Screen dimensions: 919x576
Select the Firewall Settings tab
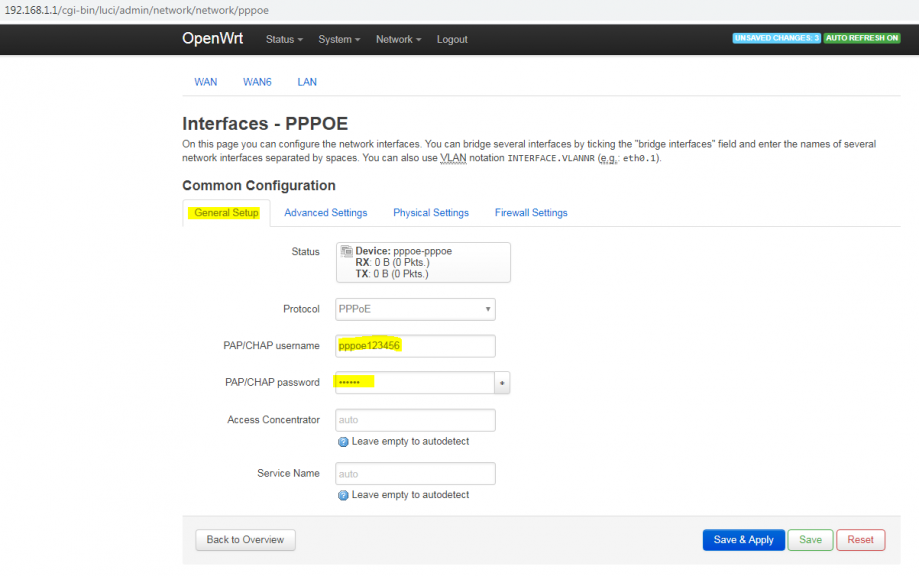(531, 213)
